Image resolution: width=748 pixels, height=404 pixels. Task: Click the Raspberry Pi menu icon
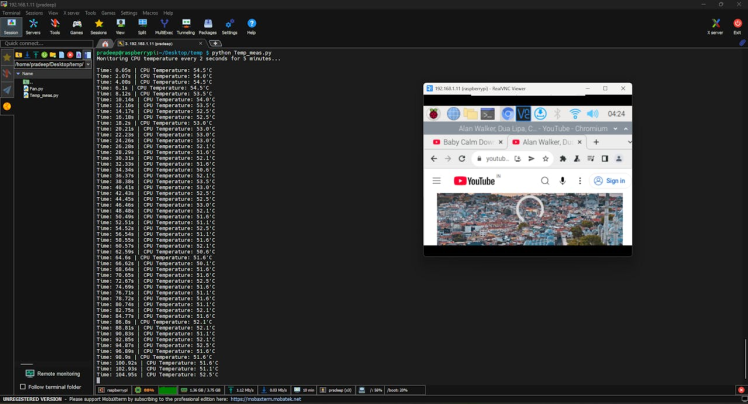pyautogui.click(x=434, y=114)
